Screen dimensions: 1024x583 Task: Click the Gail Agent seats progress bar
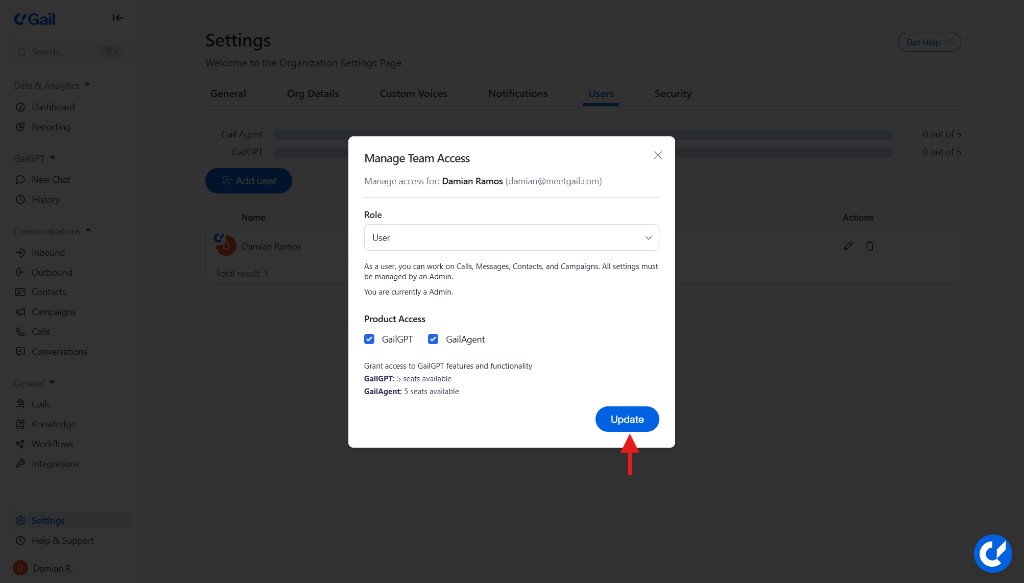click(583, 134)
